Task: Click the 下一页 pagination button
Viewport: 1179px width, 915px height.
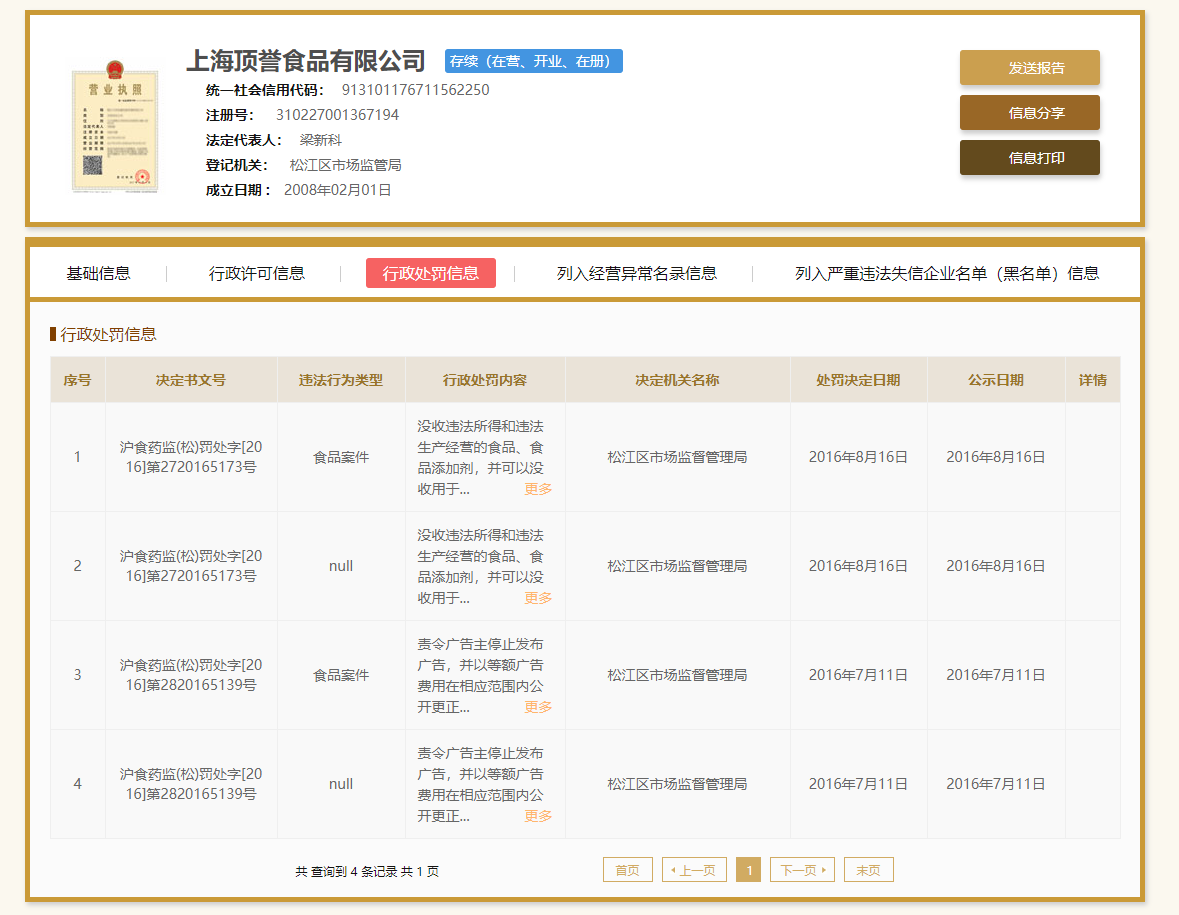Action: click(802, 870)
